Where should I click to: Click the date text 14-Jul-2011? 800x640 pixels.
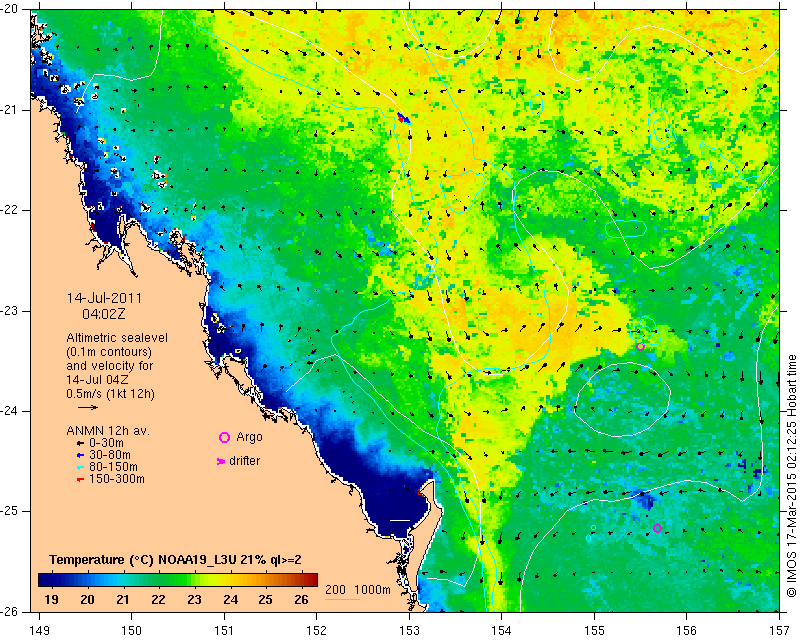104,298
